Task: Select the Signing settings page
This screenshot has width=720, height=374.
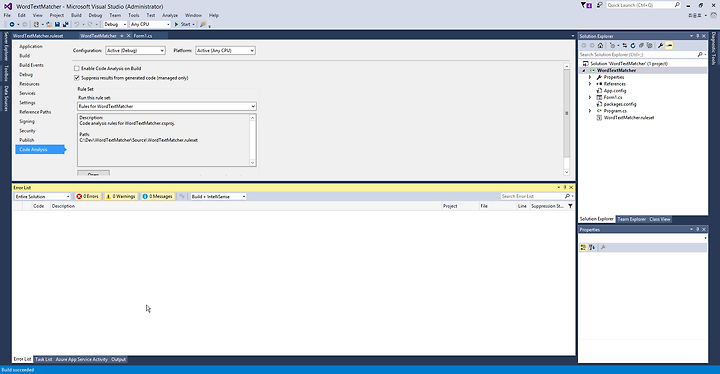Action: (27, 121)
